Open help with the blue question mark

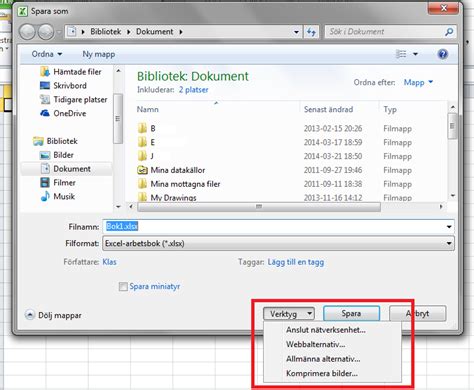coord(443,54)
